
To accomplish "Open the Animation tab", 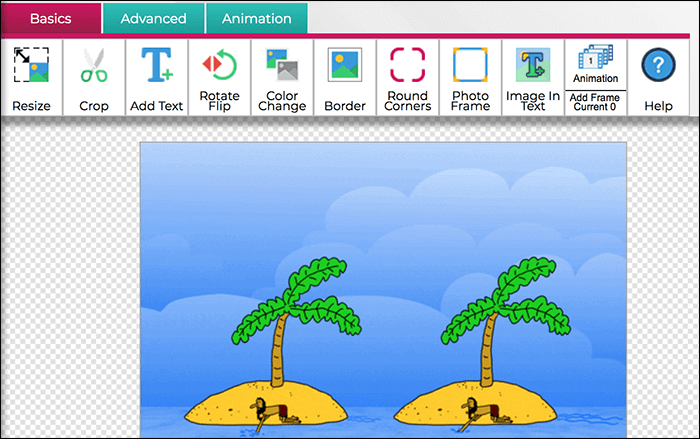I will tap(256, 18).
